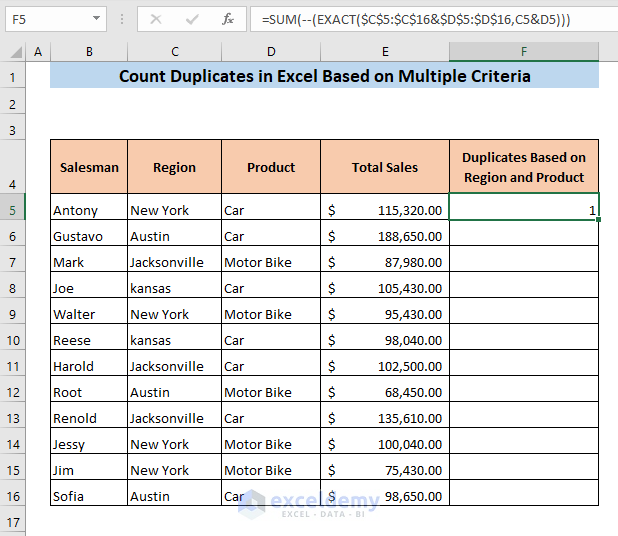
Task: Click the Cancel (X) formula icon
Action: [156, 19]
